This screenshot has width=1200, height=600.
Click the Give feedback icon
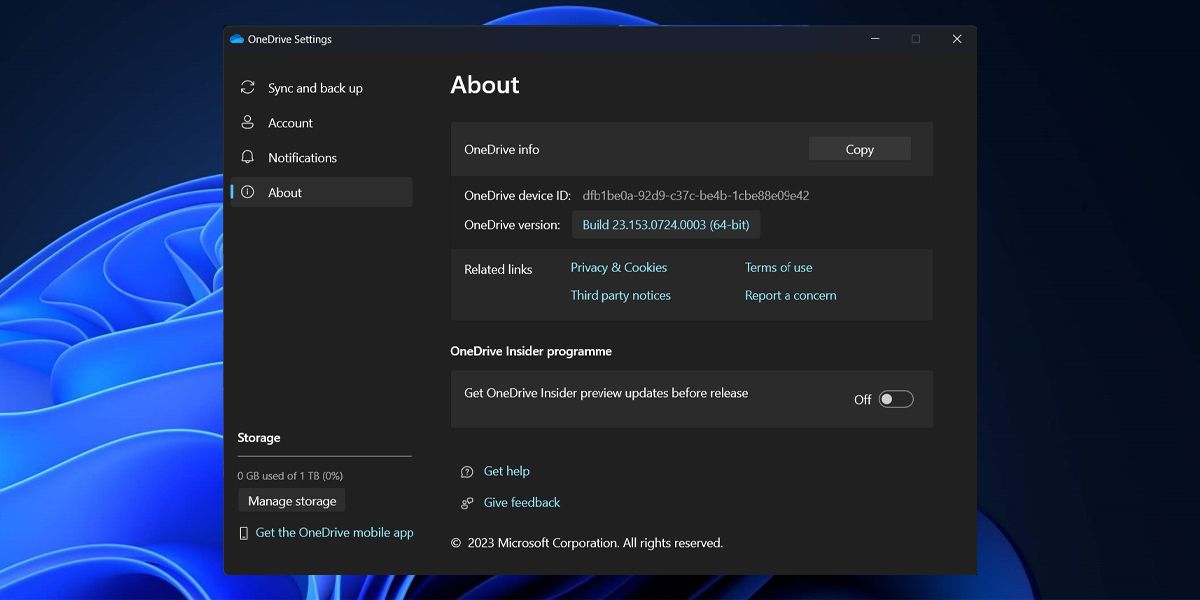tap(466, 503)
